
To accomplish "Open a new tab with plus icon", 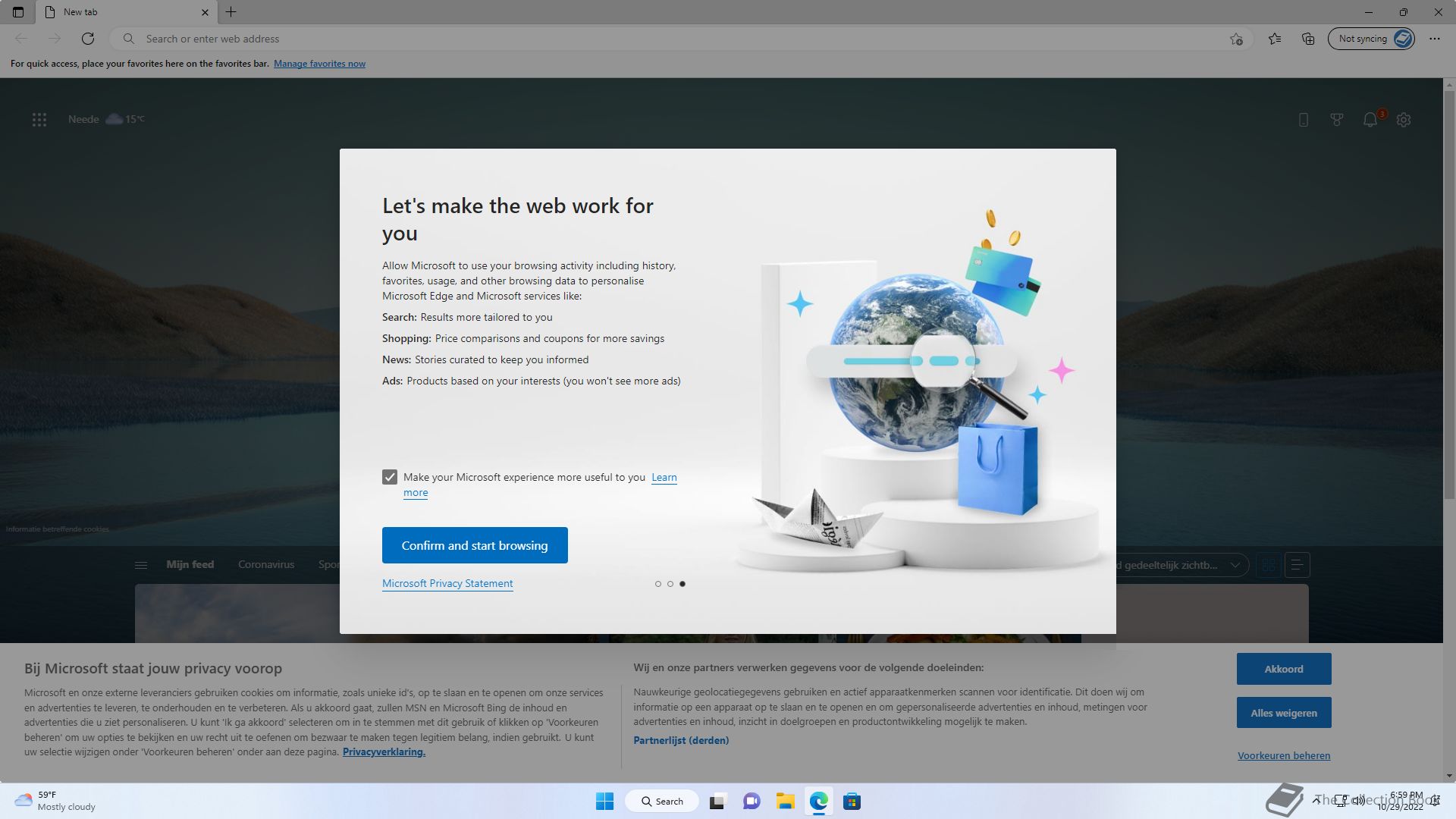I will point(231,12).
